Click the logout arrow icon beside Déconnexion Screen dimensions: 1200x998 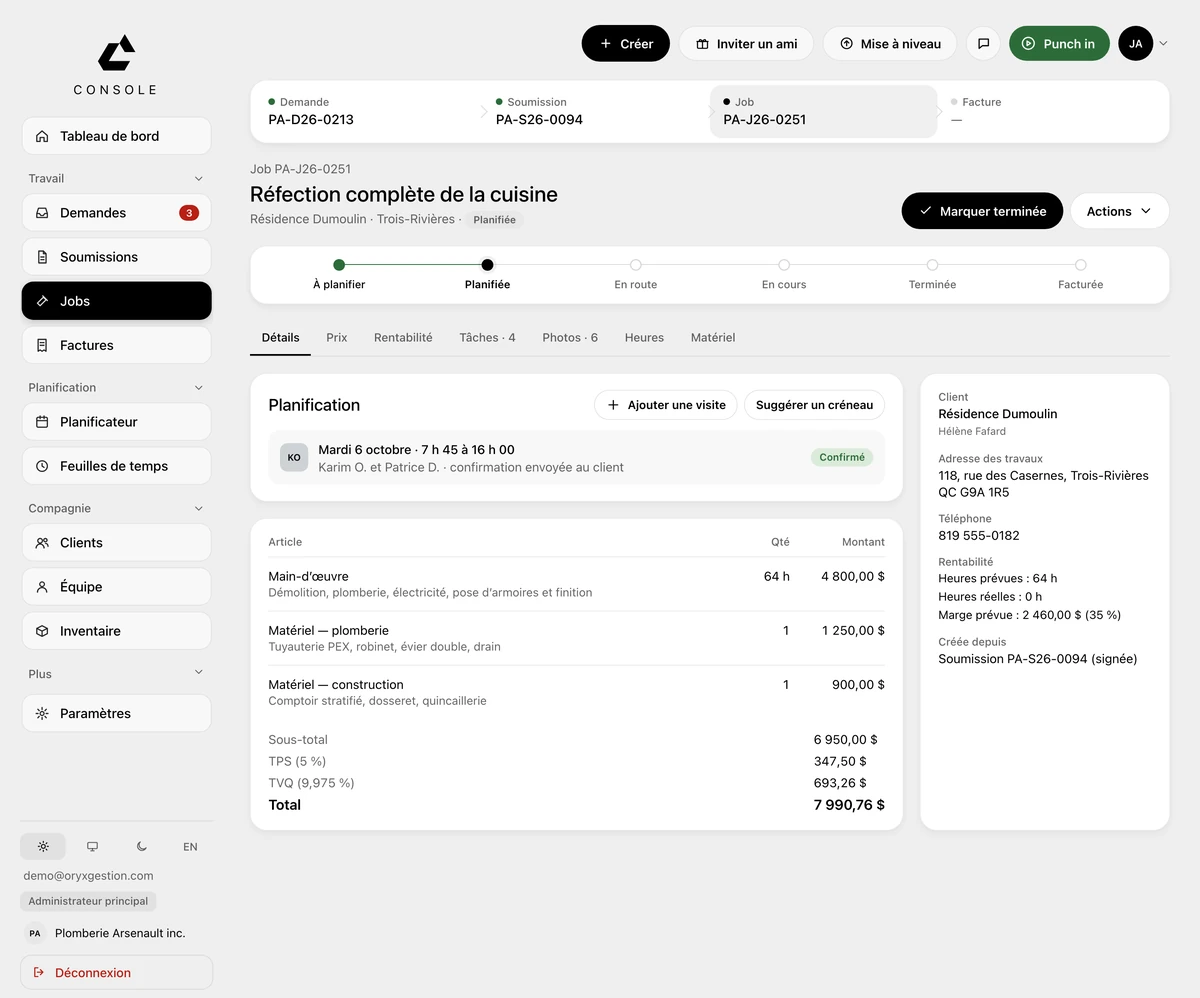click(x=39, y=972)
